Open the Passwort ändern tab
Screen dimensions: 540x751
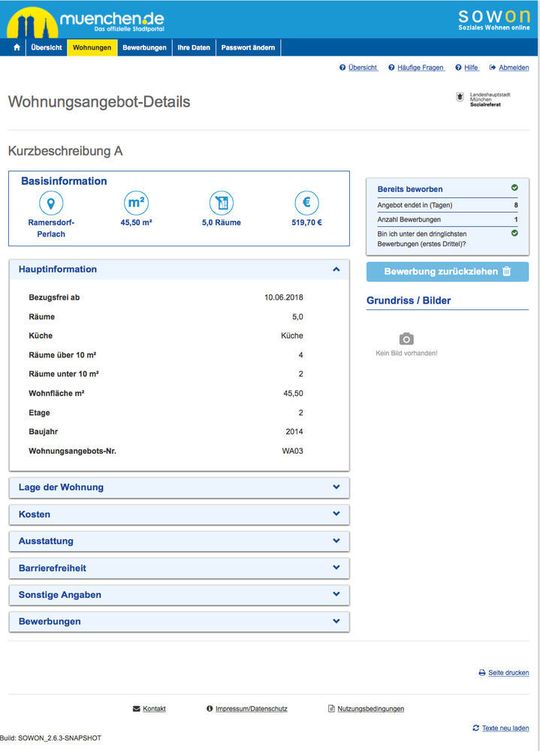click(x=248, y=47)
